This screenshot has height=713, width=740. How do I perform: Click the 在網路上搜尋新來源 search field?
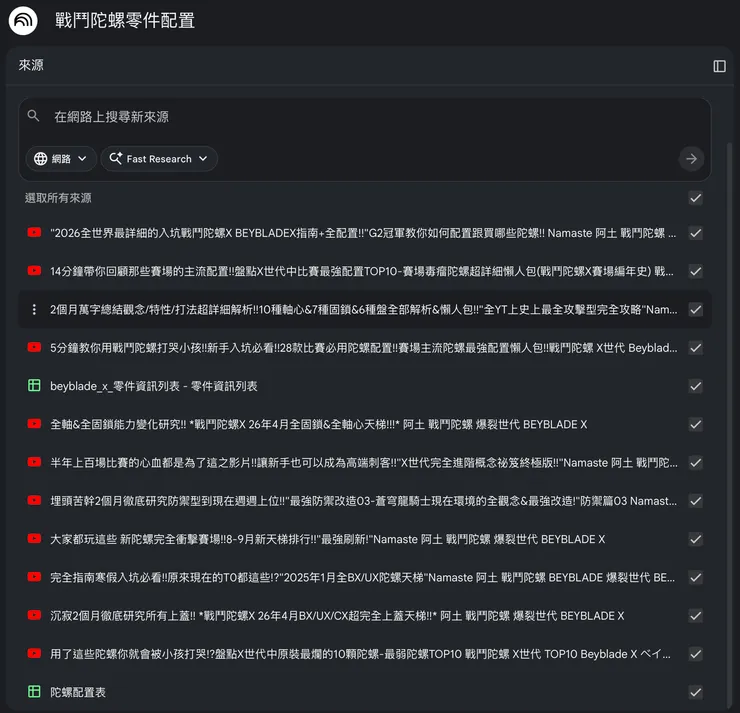coord(363,117)
